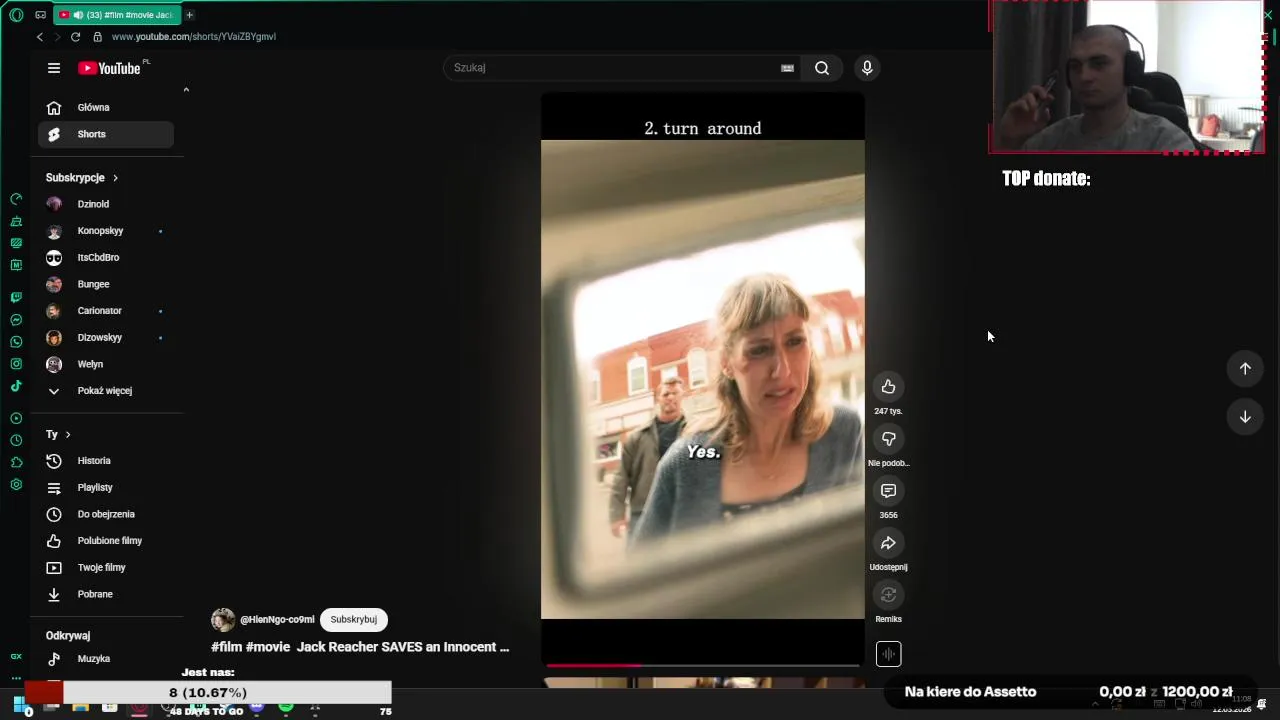Open Do obejrzenia watch later
Image resolution: width=1280 pixels, height=720 pixels.
pyautogui.click(x=106, y=514)
